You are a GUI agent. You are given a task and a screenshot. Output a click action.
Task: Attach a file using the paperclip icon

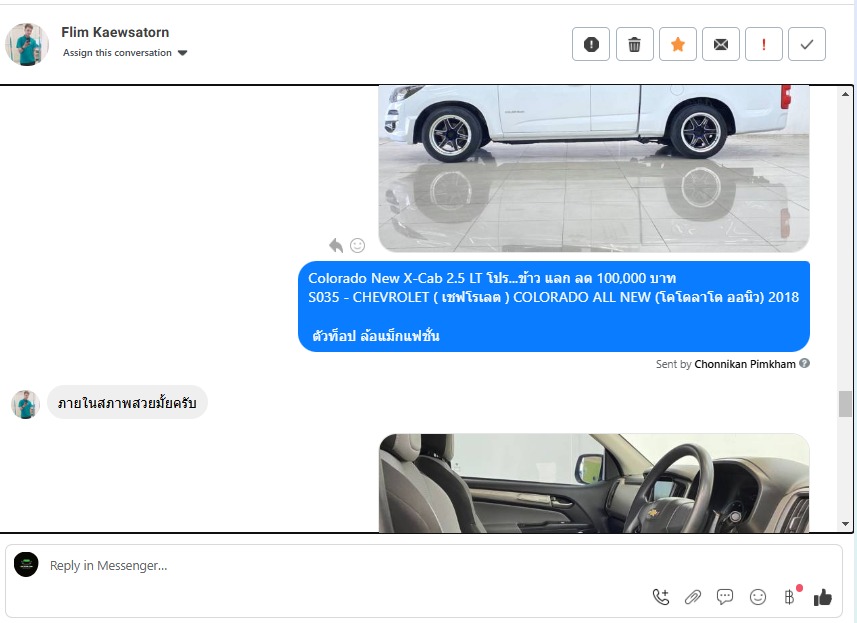coord(692,597)
